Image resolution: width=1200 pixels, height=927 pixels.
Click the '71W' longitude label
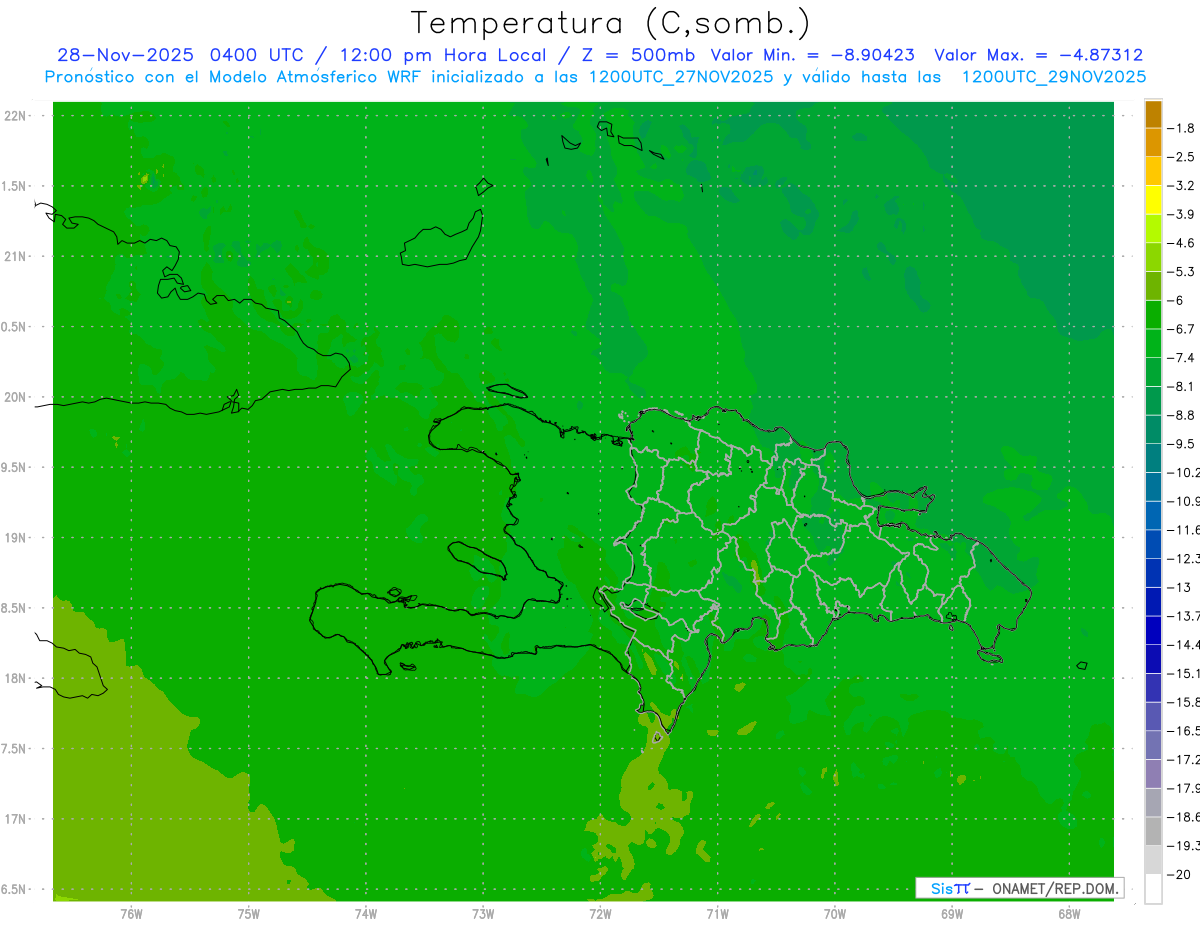(x=717, y=914)
